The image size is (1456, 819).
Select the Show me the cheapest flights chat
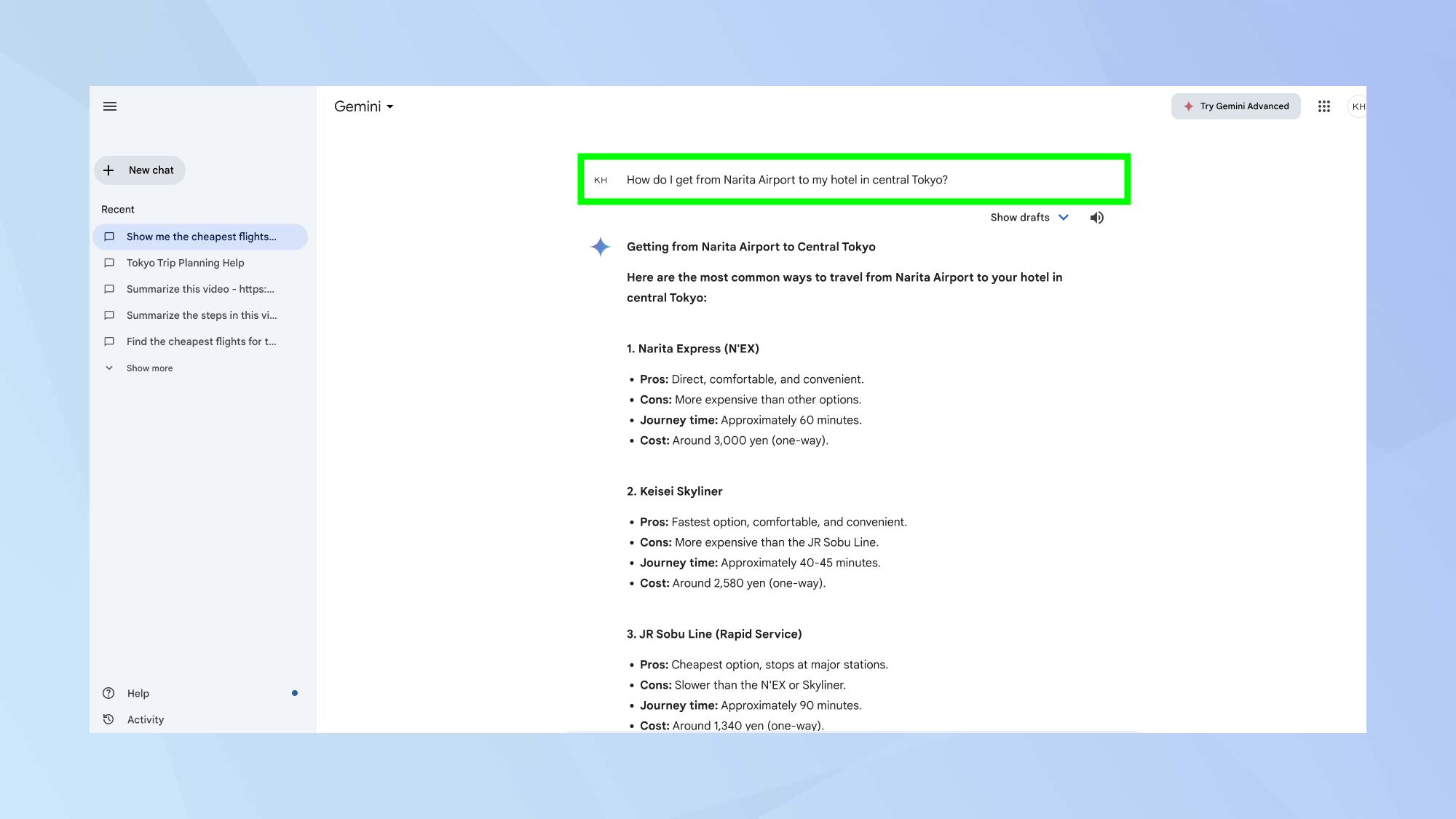click(x=201, y=236)
